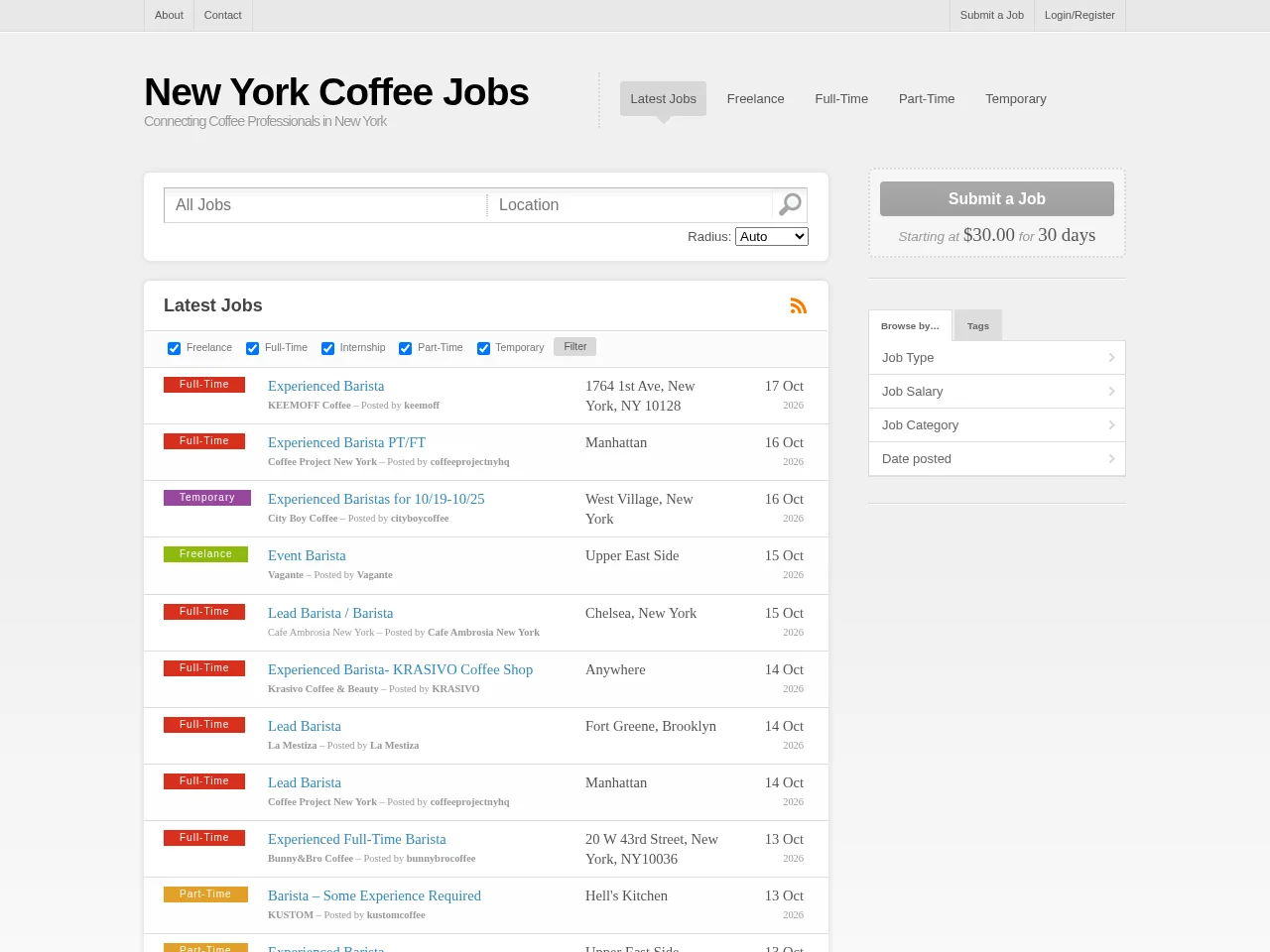The width and height of the screenshot is (1270, 952).
Task: Click Submit a Job in top bar
Action: 991,15
